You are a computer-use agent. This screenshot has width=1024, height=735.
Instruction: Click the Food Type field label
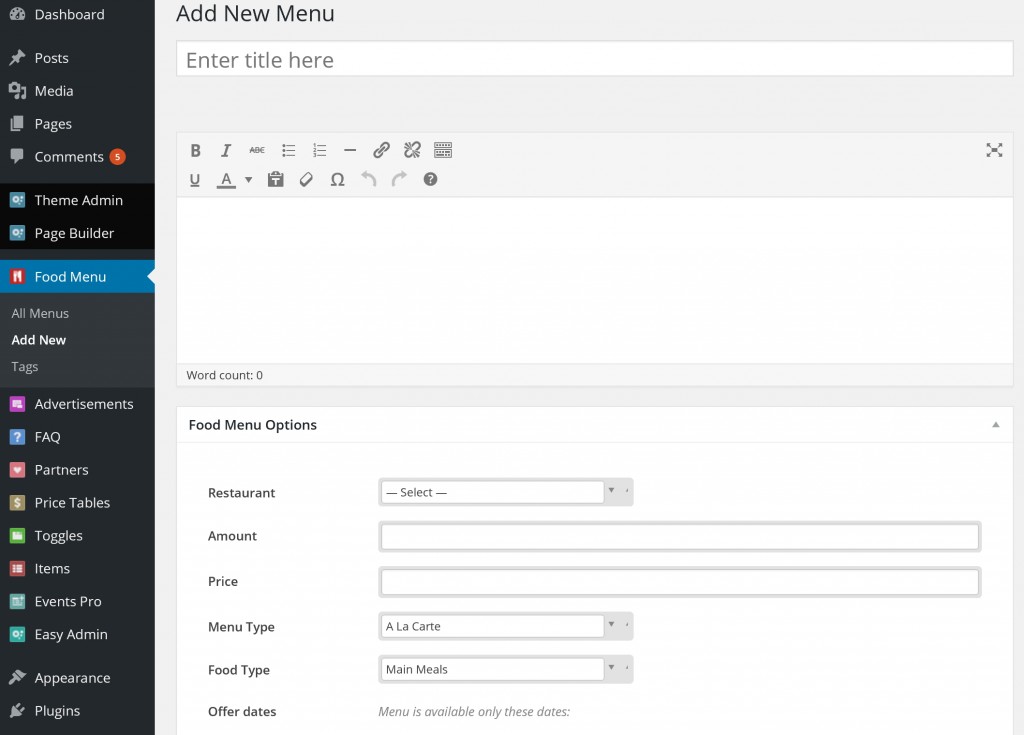tap(239, 670)
